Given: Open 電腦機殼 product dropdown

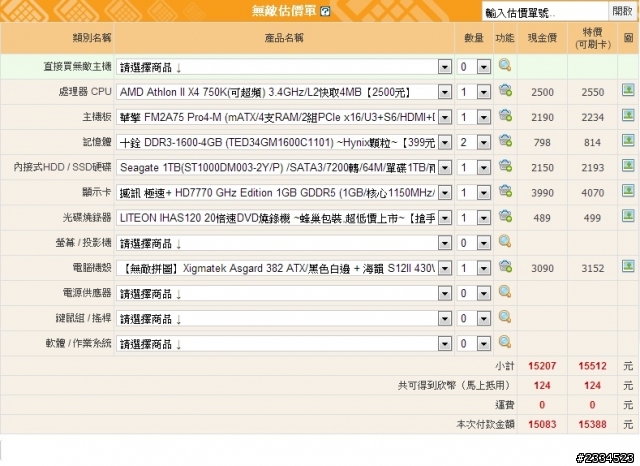Looking at the screenshot, I should (284, 269).
